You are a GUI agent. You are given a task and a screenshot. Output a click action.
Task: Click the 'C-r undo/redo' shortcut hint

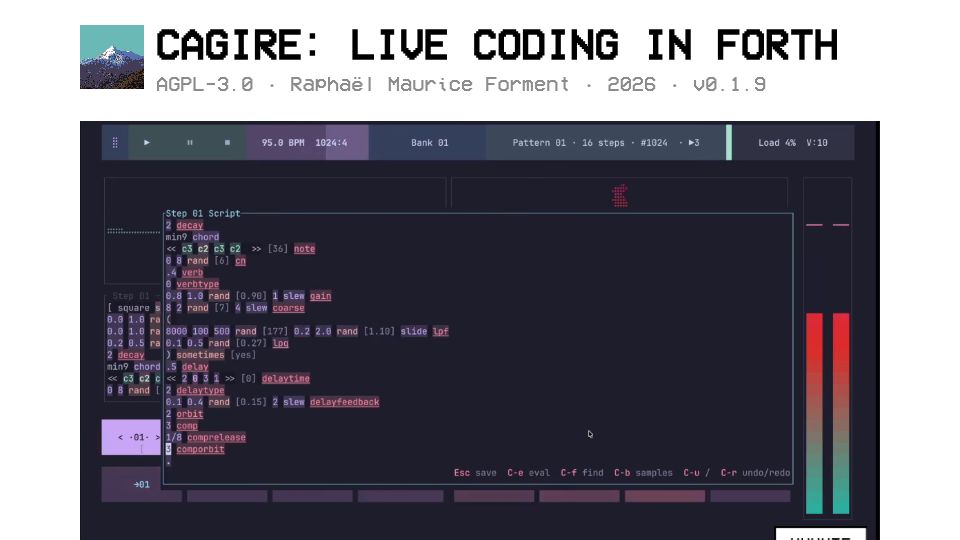pyautogui.click(x=756, y=473)
